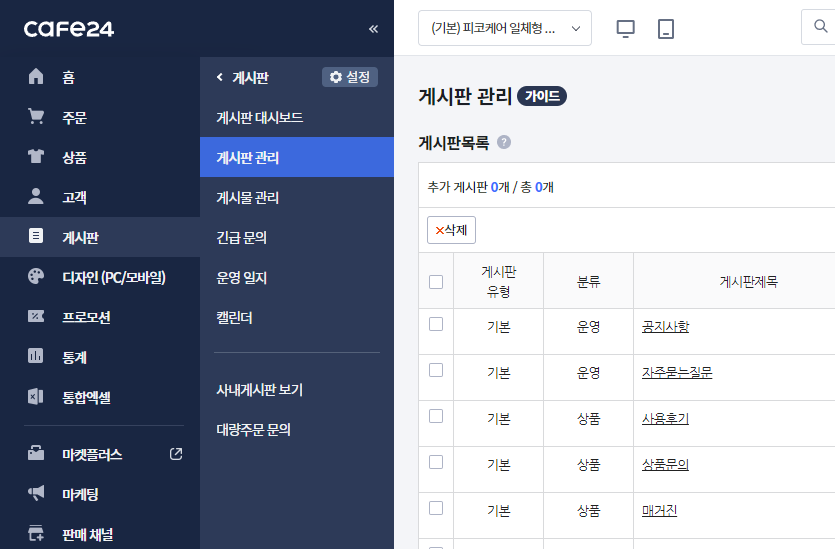
Task: Click the bar chart icon for 통계
Action: (36, 356)
